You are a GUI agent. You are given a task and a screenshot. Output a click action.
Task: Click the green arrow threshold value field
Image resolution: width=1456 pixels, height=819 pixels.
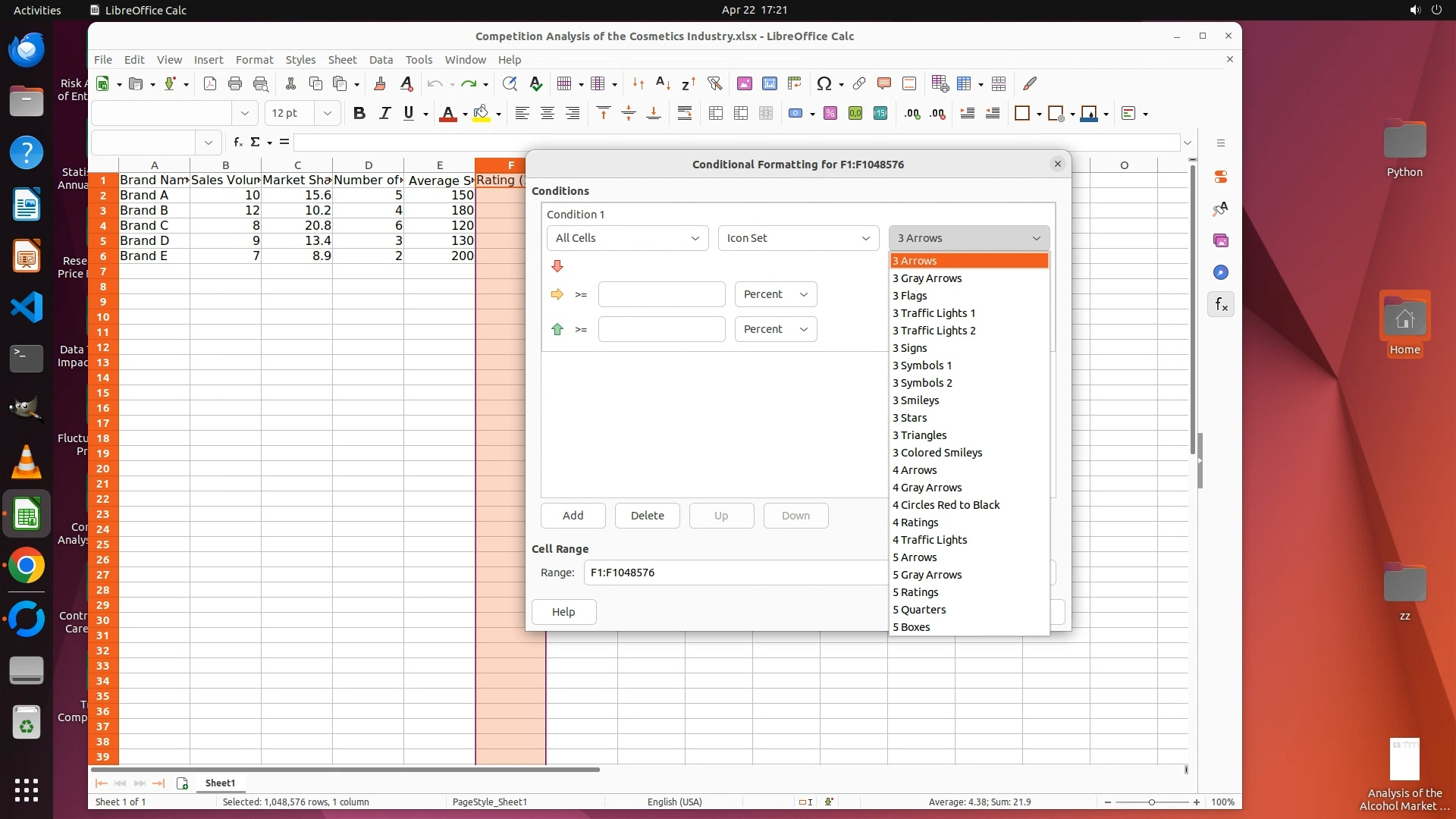661,329
